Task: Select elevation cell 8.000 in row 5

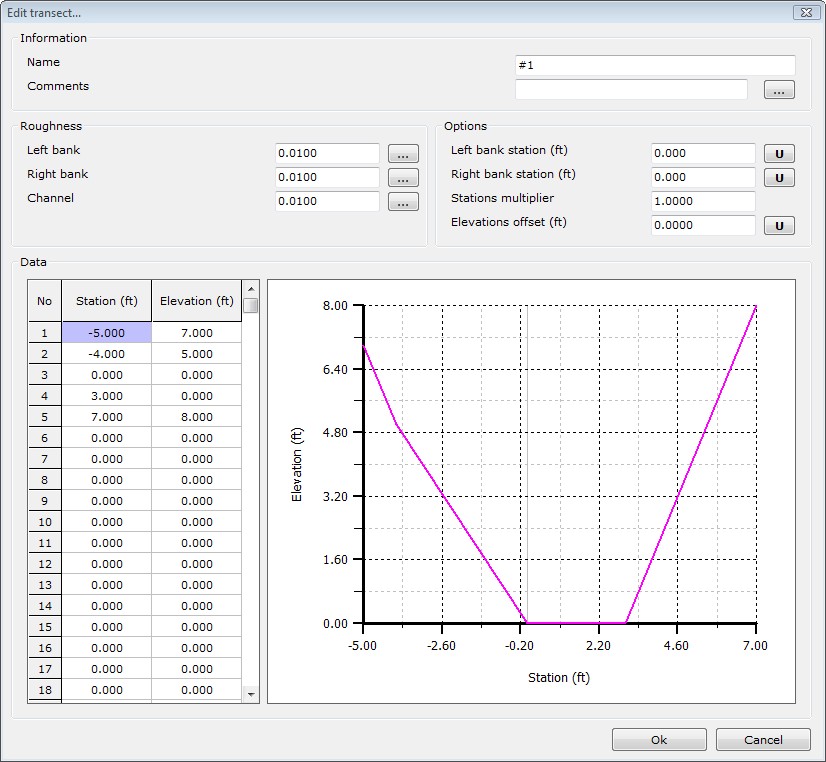Action: [196, 417]
